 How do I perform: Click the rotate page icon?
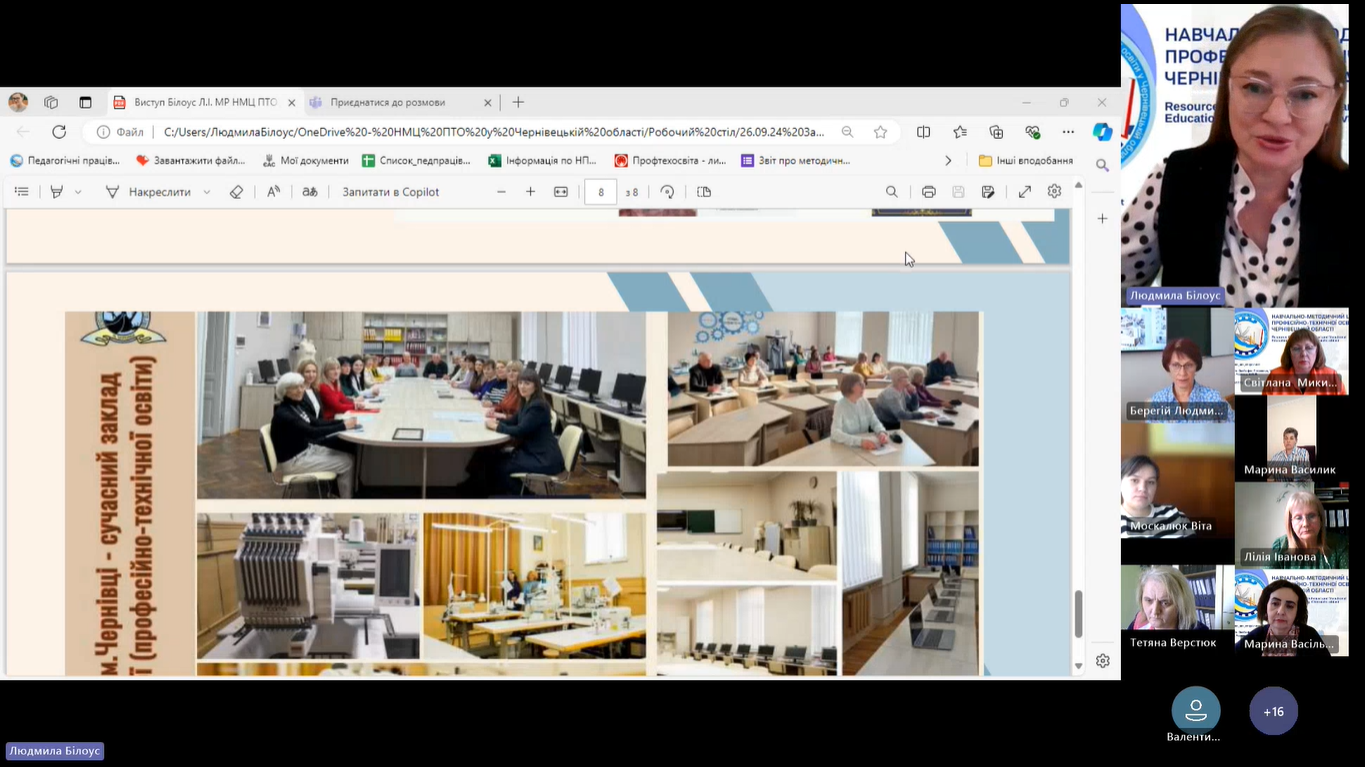pyautogui.click(x=667, y=192)
